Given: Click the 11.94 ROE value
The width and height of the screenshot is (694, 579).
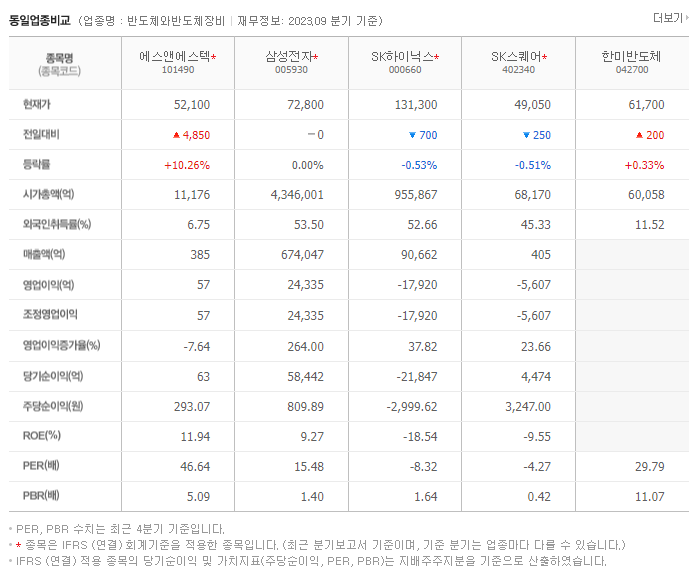Looking at the screenshot, I should [195, 437].
